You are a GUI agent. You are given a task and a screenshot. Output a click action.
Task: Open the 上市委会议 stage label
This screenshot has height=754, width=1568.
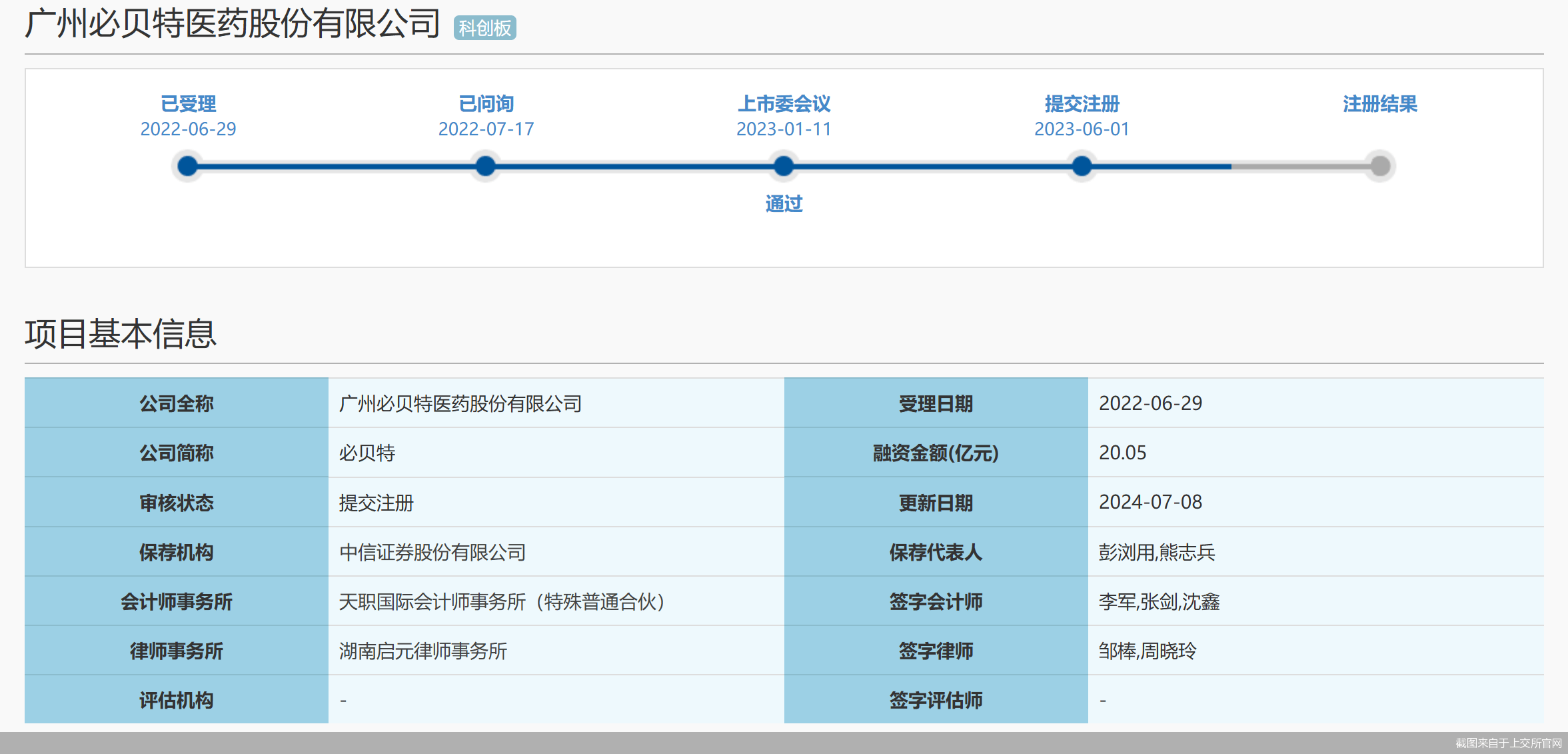pos(784,104)
